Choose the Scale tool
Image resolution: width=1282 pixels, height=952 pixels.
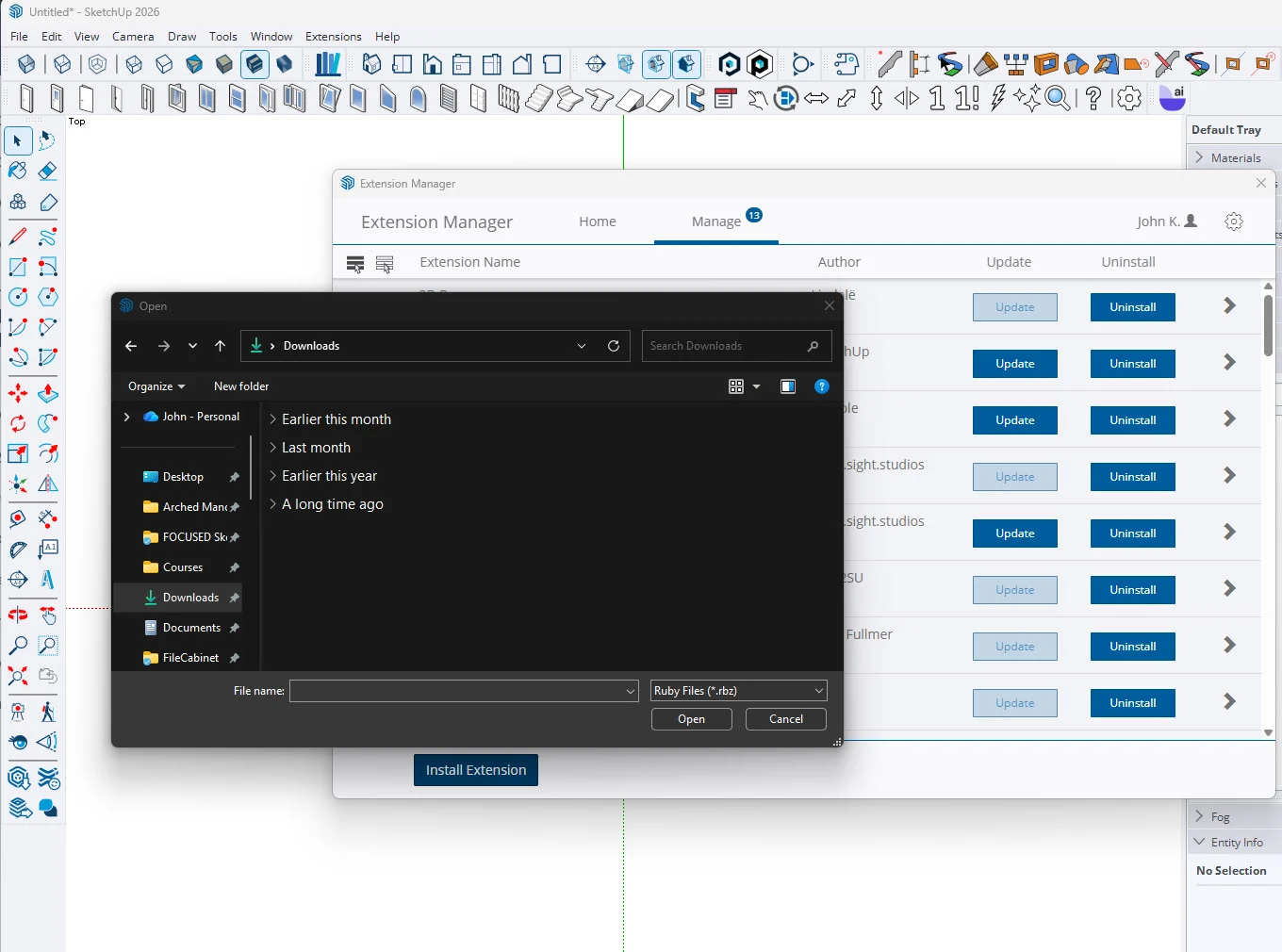[18, 453]
